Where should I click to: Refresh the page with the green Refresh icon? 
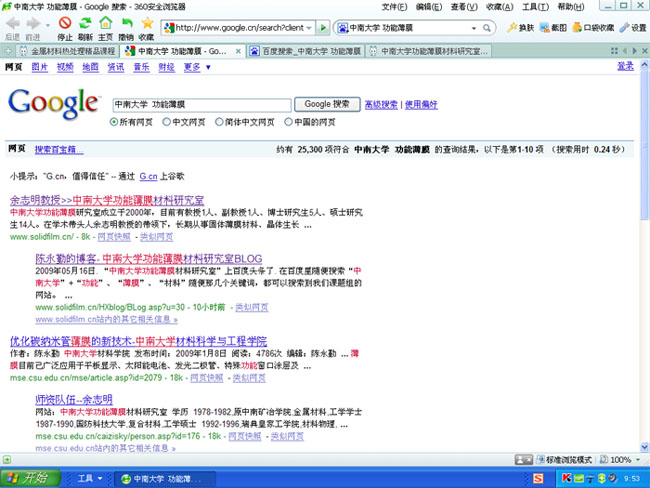85,23
